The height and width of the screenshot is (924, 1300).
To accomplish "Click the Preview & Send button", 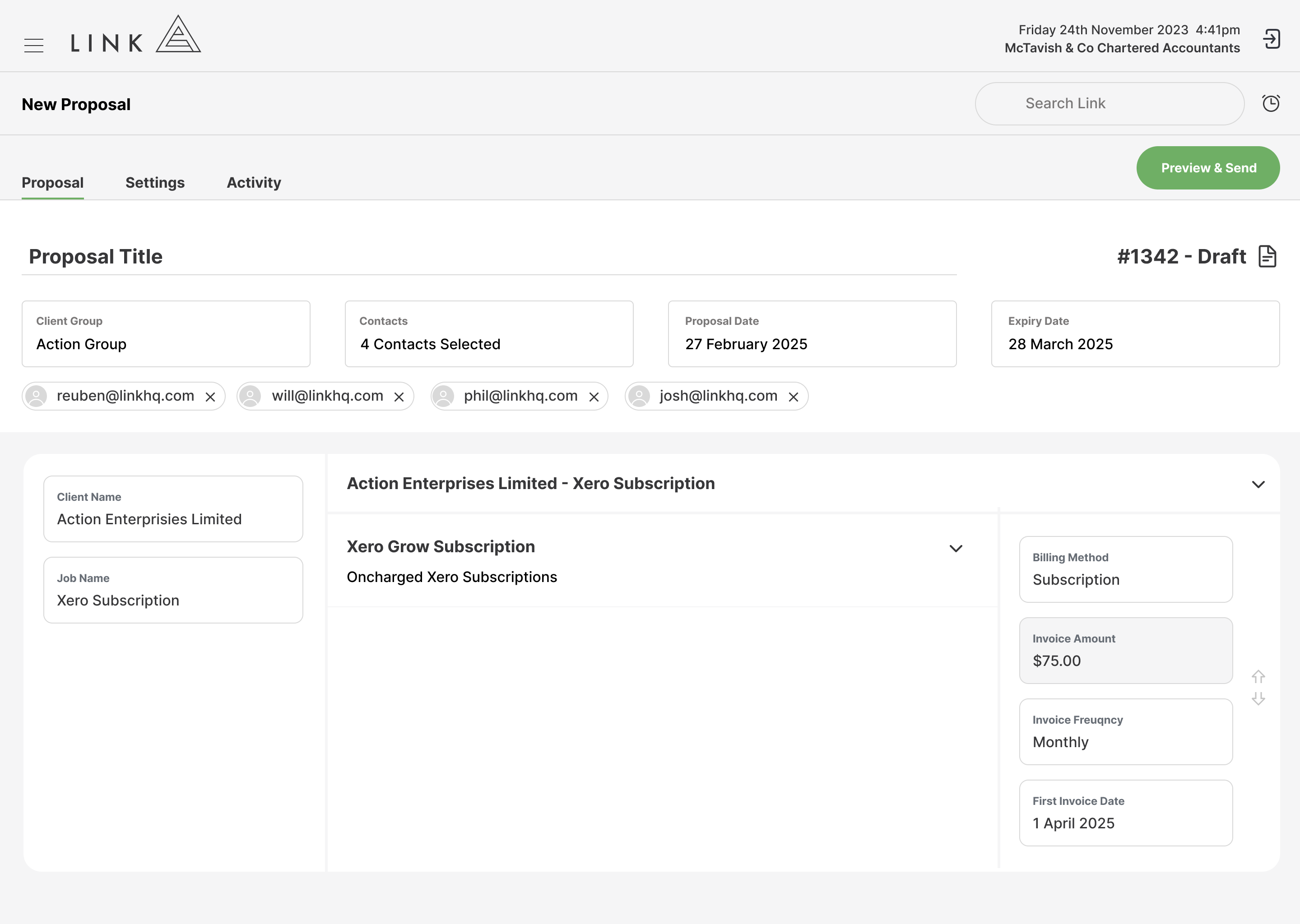I will 1208,168.
